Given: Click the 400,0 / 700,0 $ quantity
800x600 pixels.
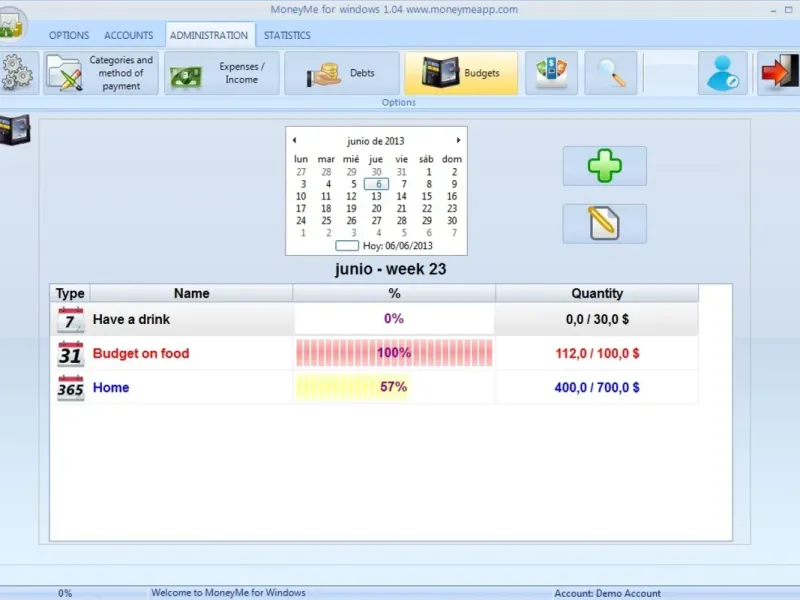Looking at the screenshot, I should [x=597, y=388].
